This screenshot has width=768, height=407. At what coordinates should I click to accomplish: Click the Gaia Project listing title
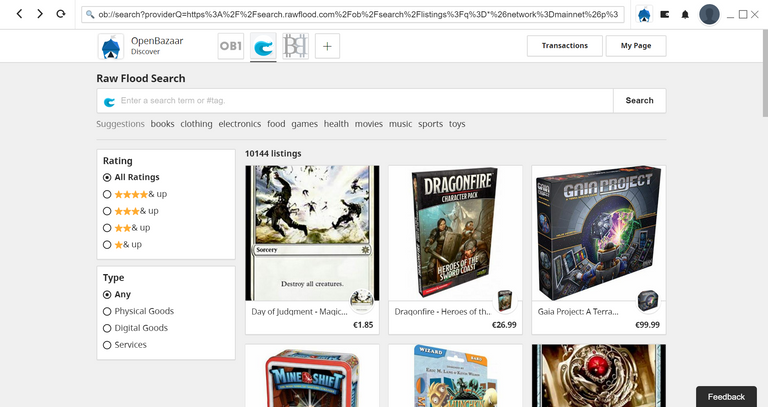point(578,311)
